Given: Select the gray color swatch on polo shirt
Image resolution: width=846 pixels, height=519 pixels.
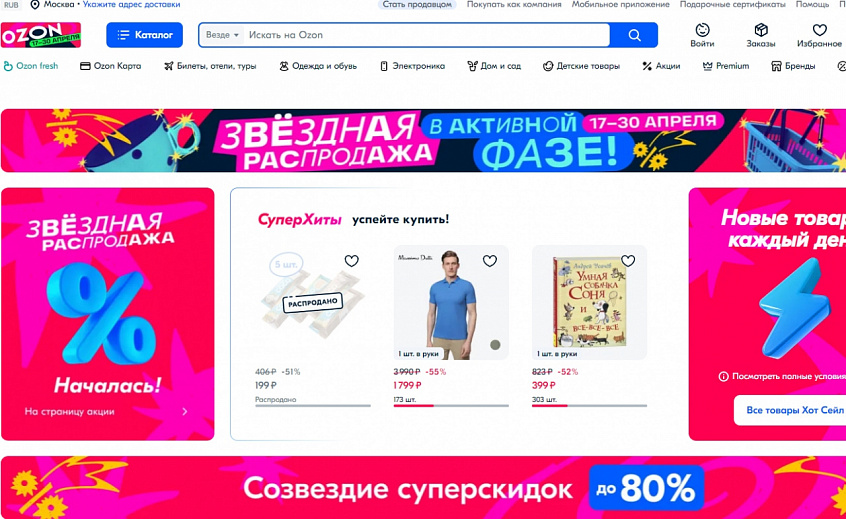Looking at the screenshot, I should [495, 345].
